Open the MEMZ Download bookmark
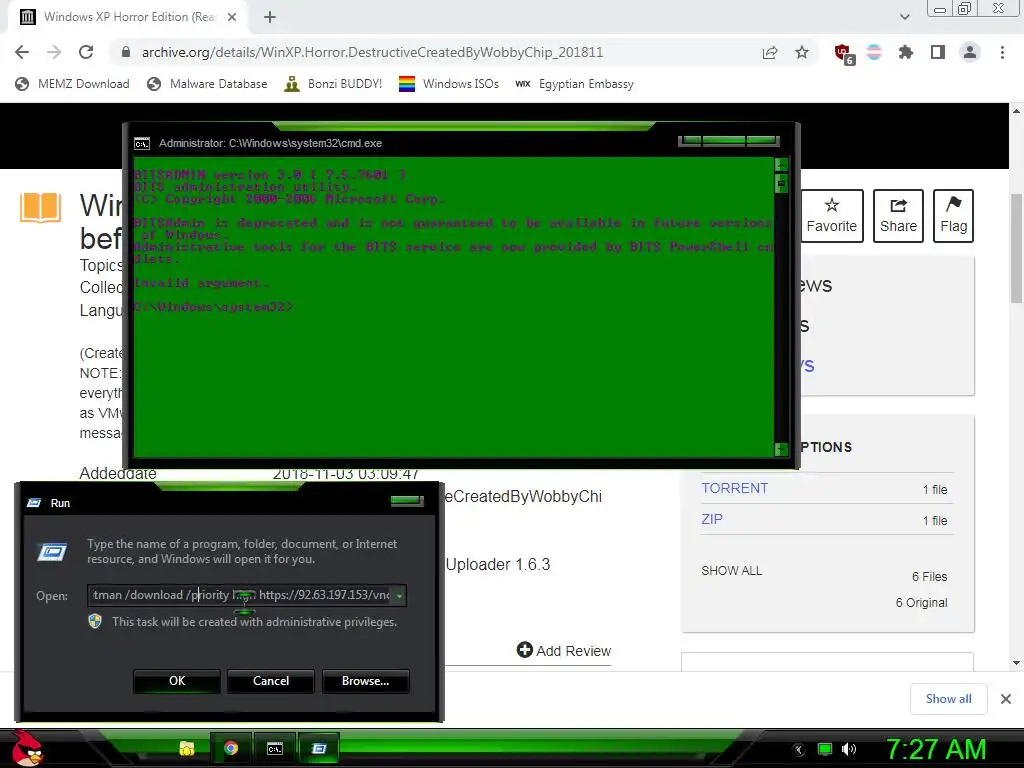The image size is (1024, 768). click(x=72, y=84)
